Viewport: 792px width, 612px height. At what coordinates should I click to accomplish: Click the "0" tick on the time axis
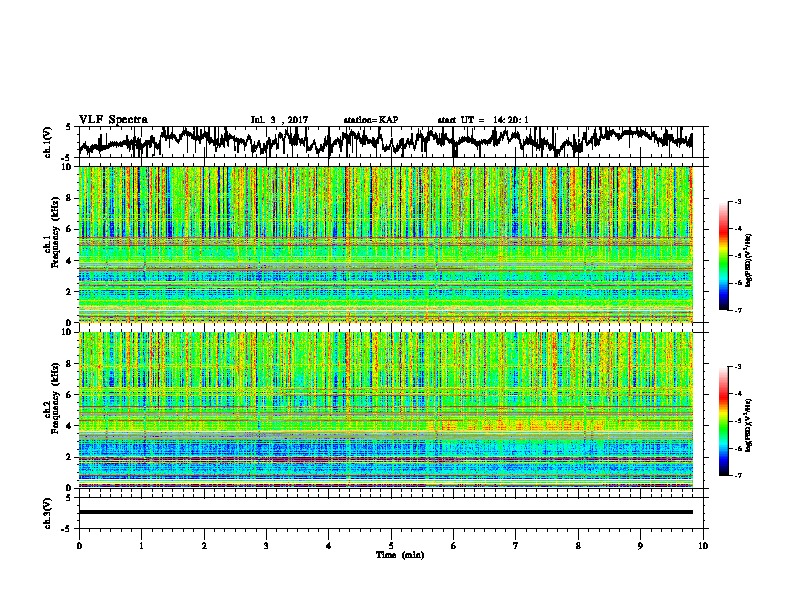coord(79,546)
